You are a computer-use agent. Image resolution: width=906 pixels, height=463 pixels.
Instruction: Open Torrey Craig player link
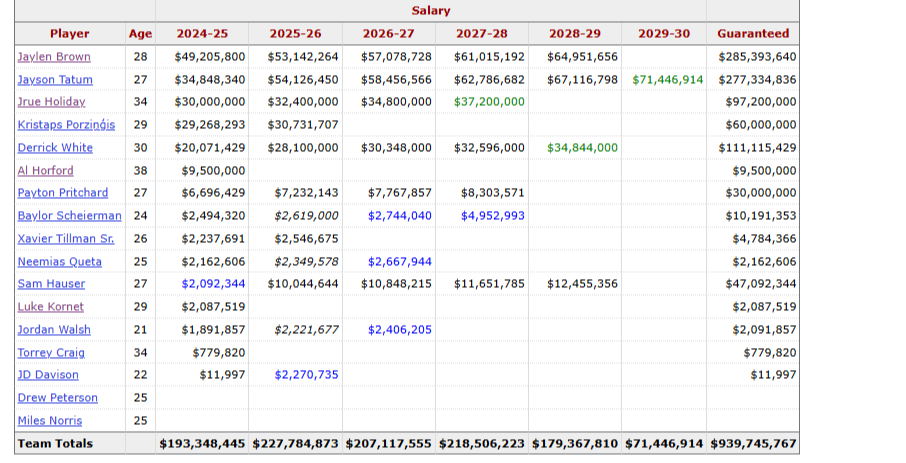pyautogui.click(x=51, y=353)
